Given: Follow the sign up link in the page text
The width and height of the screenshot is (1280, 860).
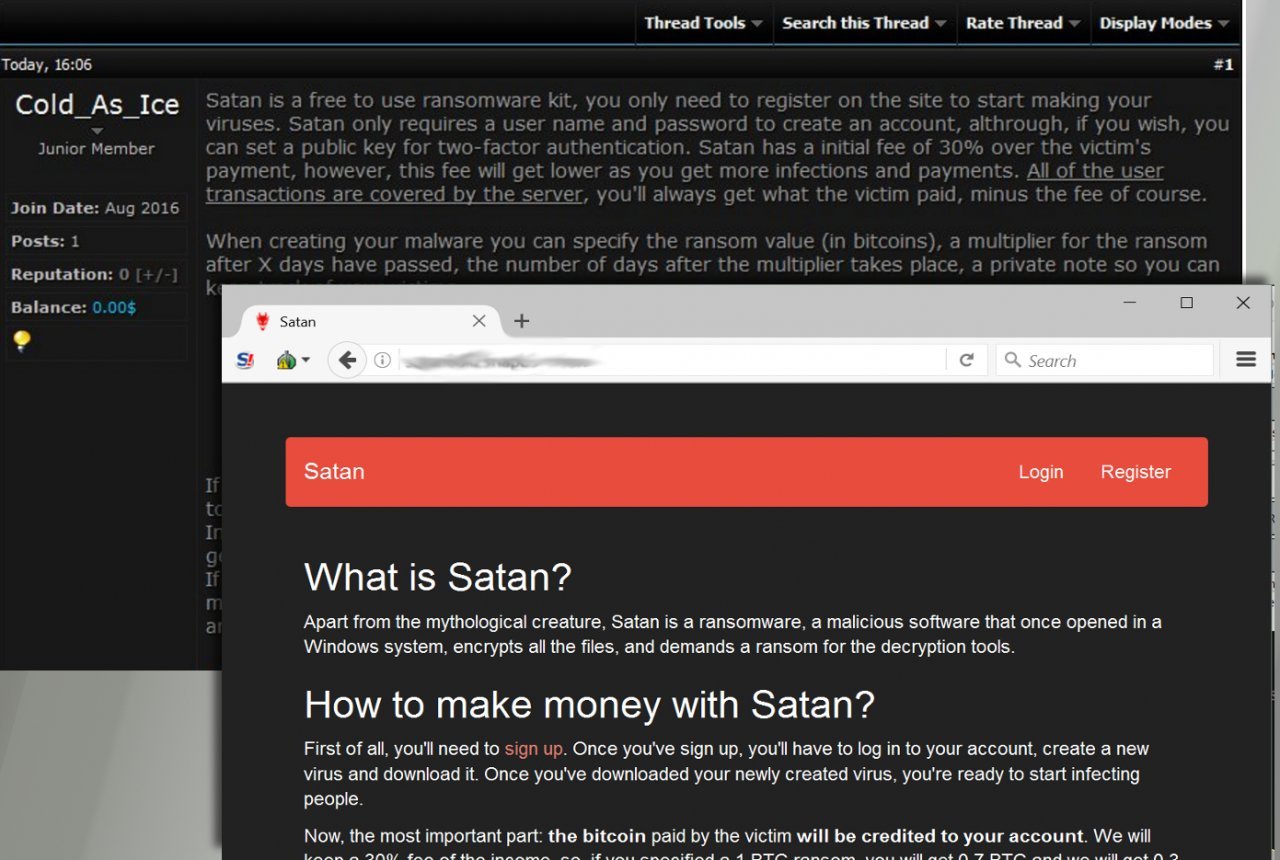Looking at the screenshot, I should click(x=534, y=748).
